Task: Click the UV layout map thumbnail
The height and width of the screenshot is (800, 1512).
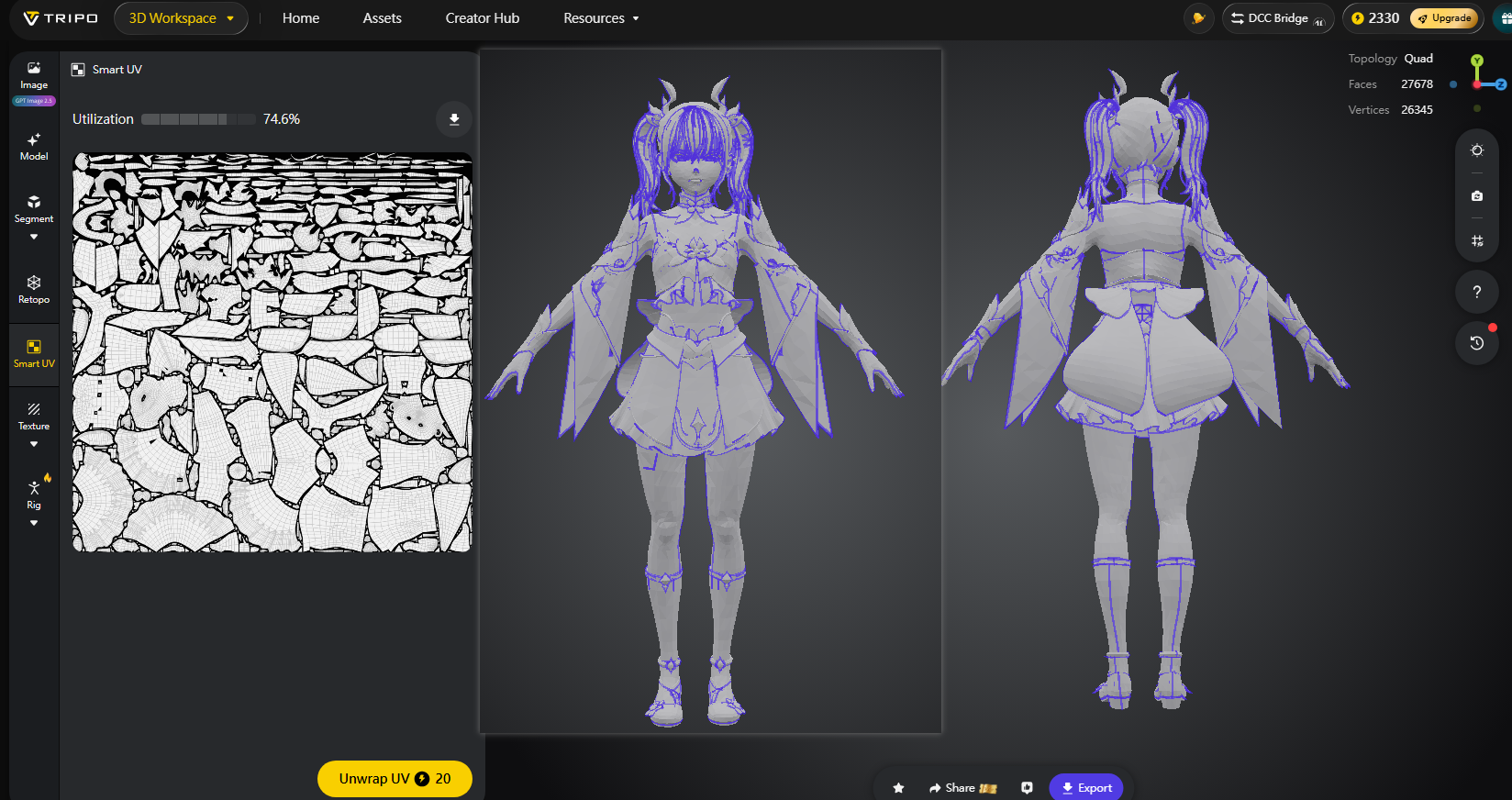Action: (272, 352)
